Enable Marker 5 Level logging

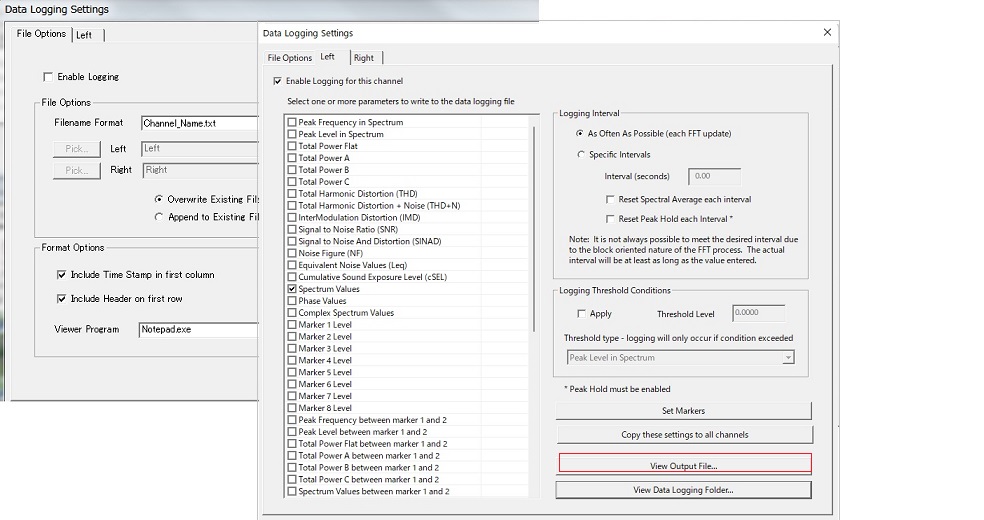(292, 373)
